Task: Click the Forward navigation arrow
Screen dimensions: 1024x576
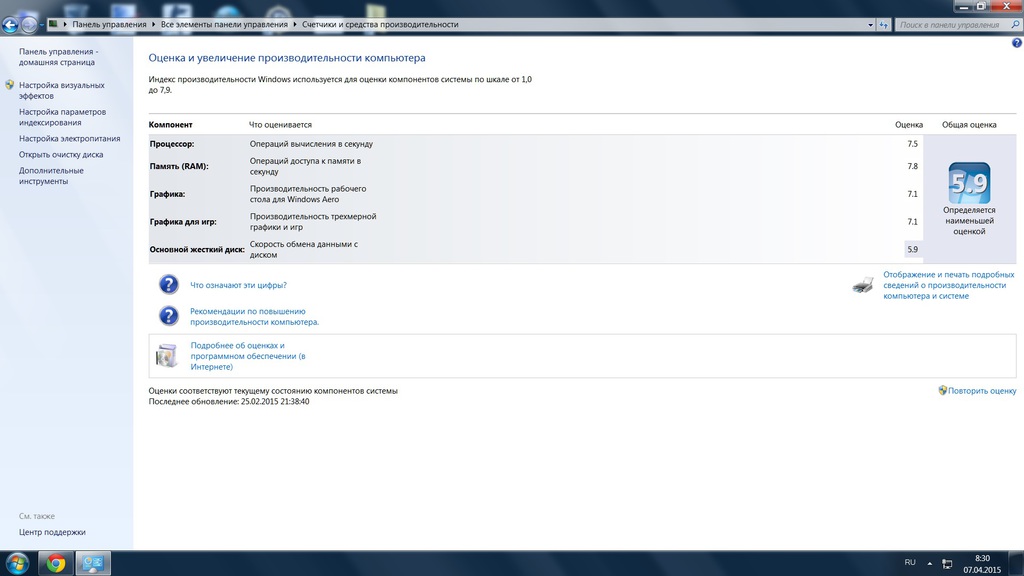Action: (x=29, y=25)
